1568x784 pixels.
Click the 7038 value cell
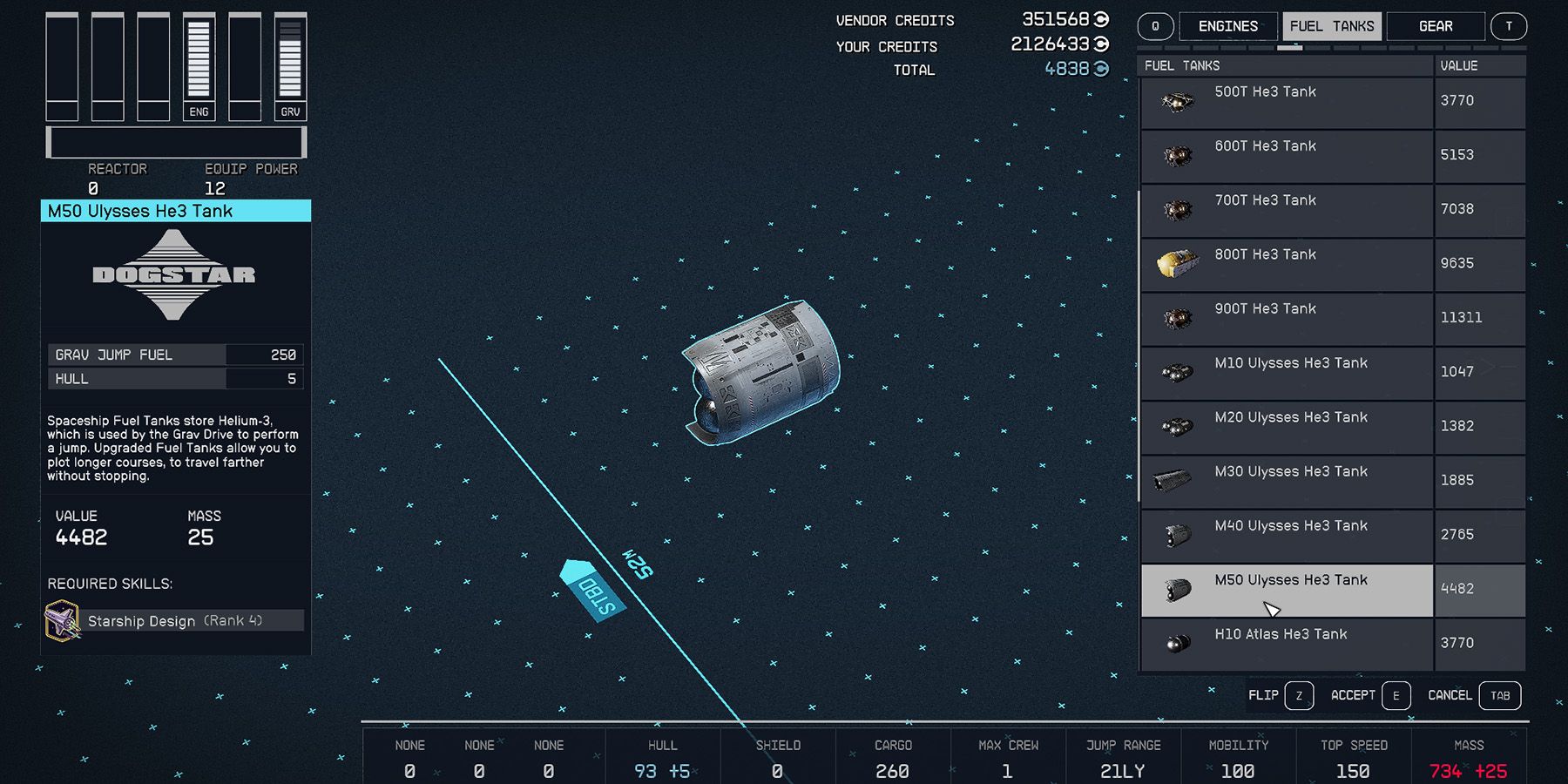[x=1479, y=211]
